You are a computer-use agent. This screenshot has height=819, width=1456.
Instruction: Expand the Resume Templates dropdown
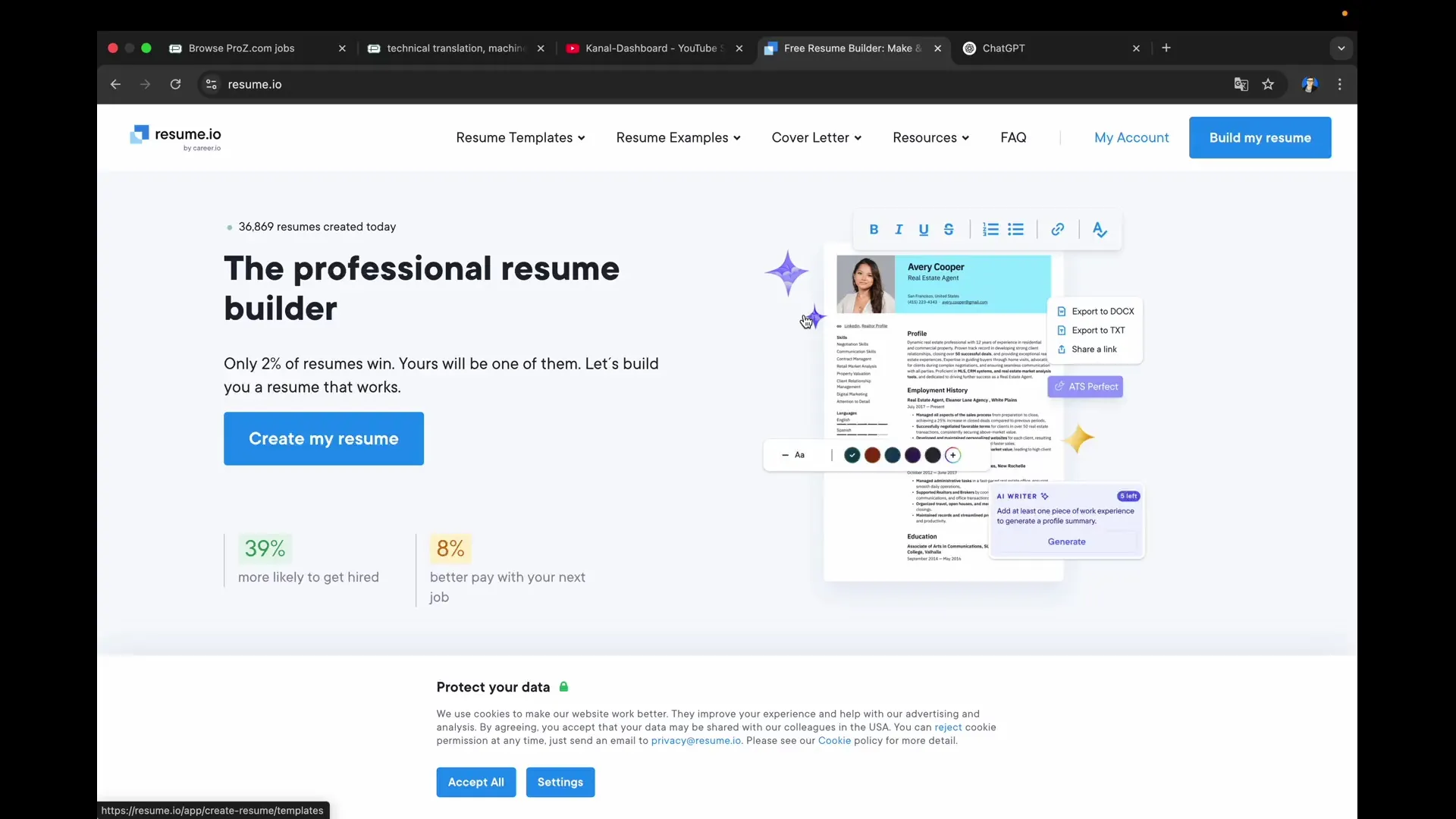pyautogui.click(x=520, y=137)
